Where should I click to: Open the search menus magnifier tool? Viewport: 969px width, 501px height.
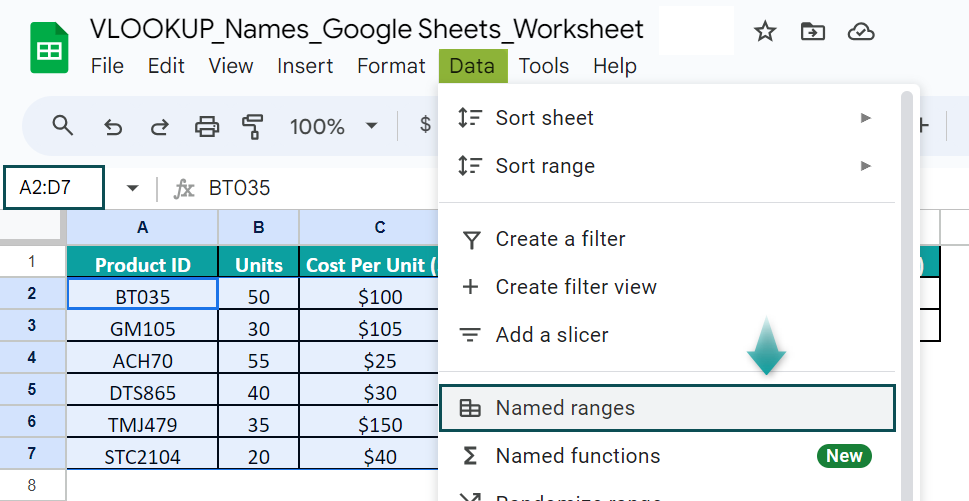[x=62, y=125]
